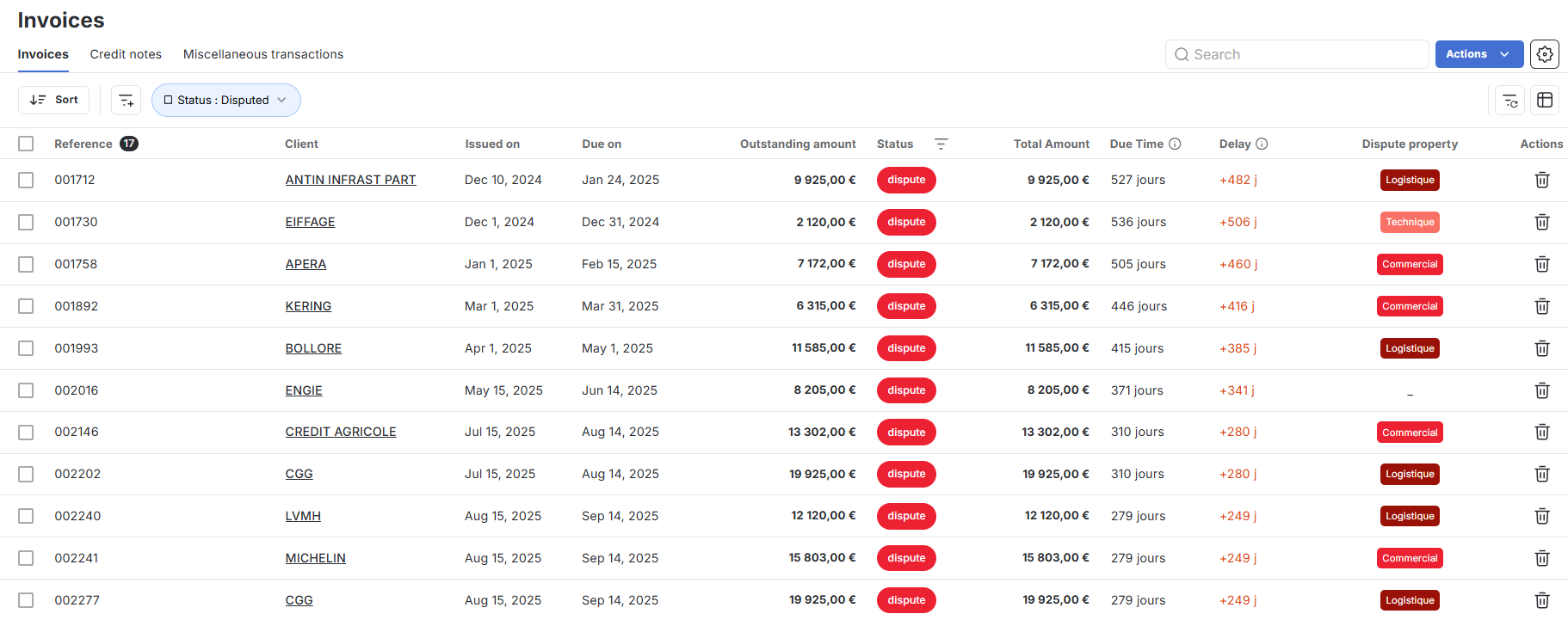Click the 17 count badge

point(129,144)
